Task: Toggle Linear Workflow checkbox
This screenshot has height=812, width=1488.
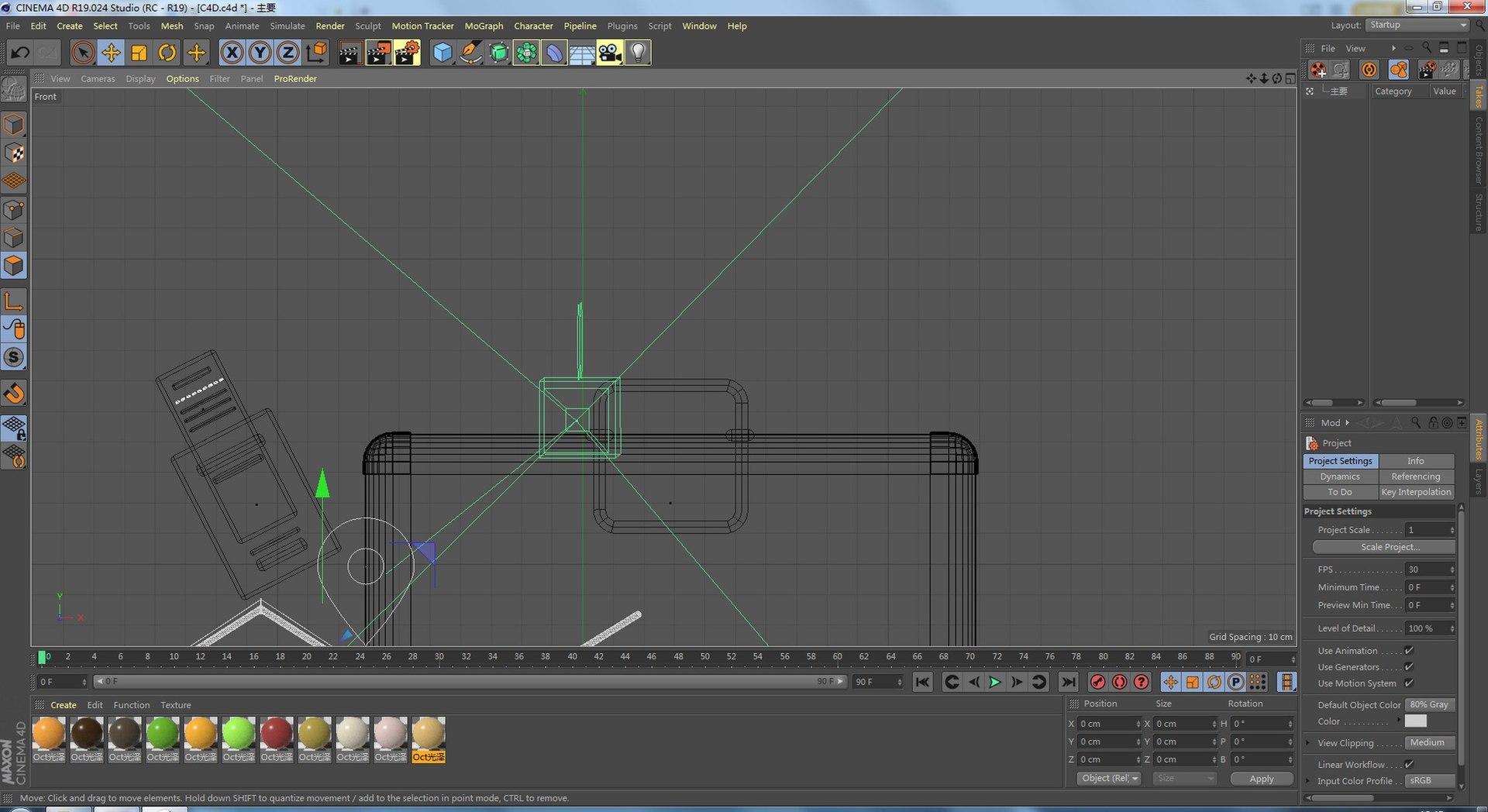Action: 1409,765
